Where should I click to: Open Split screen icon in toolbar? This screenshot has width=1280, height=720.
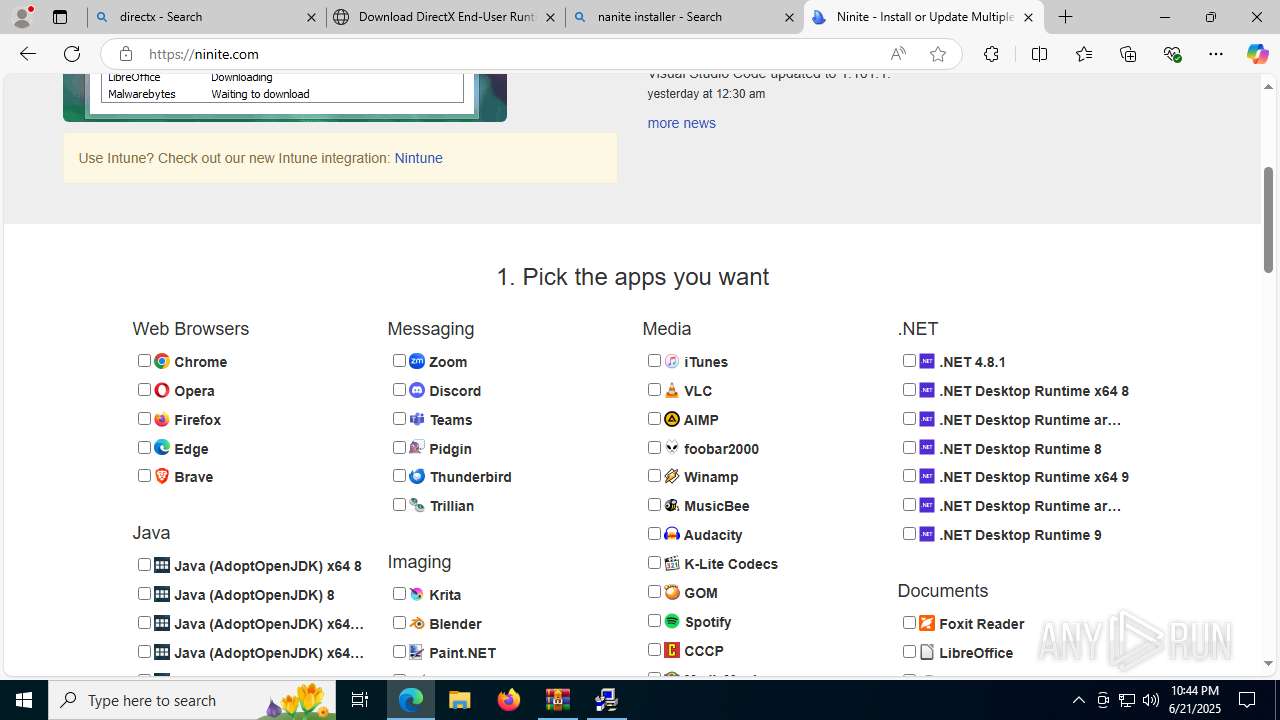pos(1039,54)
